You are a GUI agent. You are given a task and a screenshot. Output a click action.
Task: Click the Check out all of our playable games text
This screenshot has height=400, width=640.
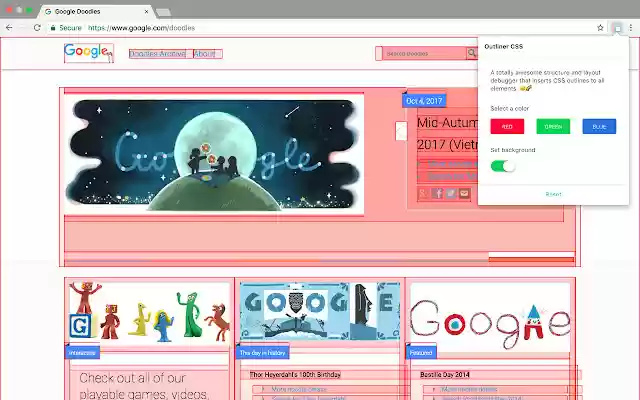point(144,386)
